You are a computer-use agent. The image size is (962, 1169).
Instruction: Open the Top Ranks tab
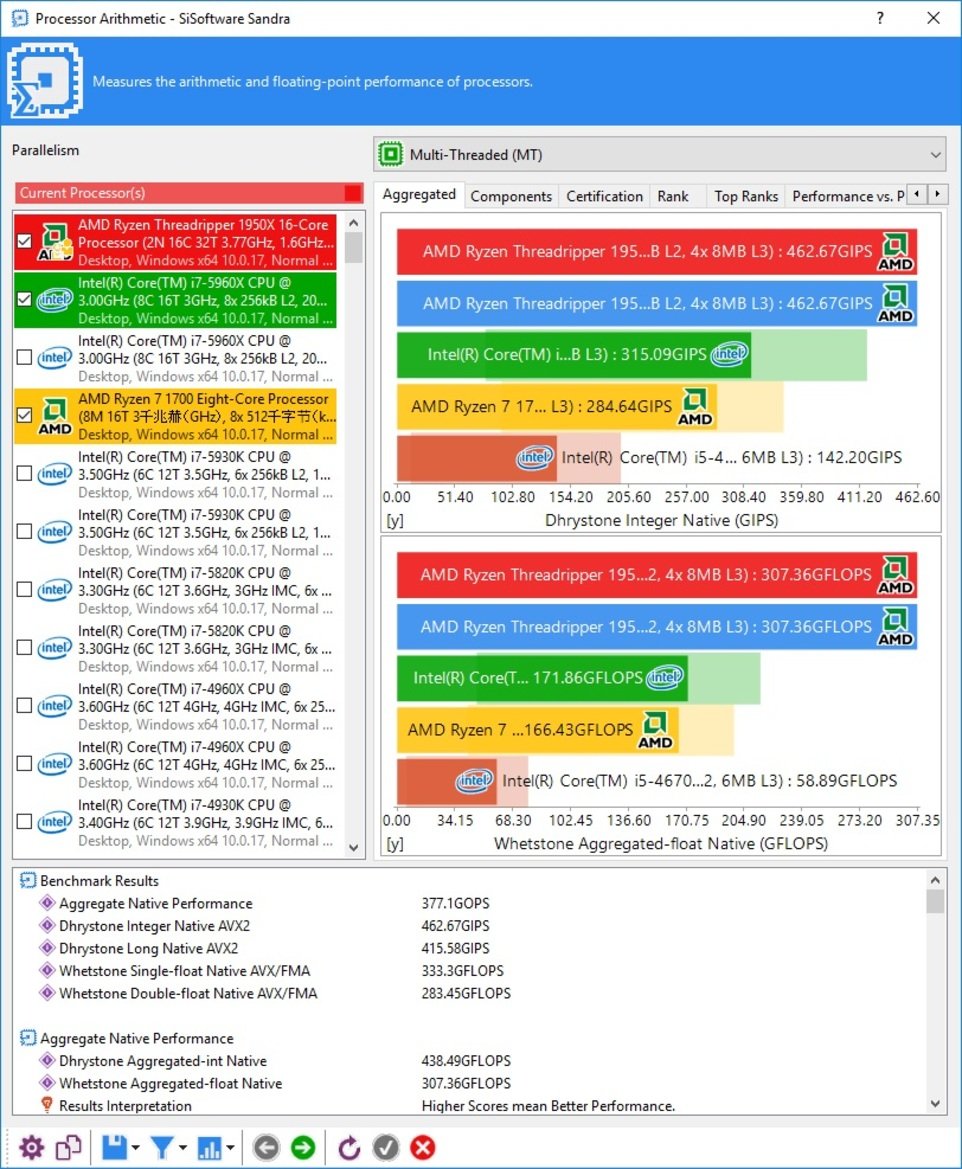pyautogui.click(x=746, y=196)
